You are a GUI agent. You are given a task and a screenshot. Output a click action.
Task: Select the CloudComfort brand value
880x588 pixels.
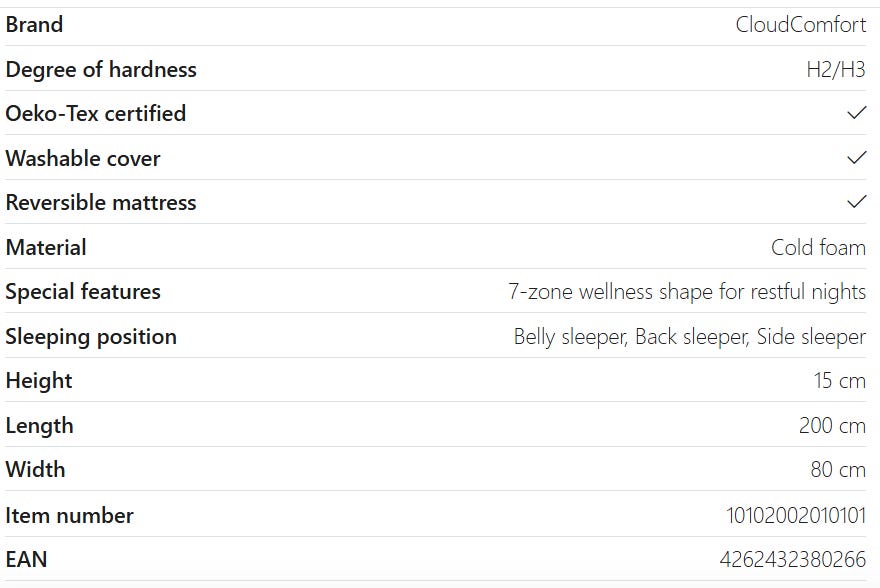coord(800,25)
